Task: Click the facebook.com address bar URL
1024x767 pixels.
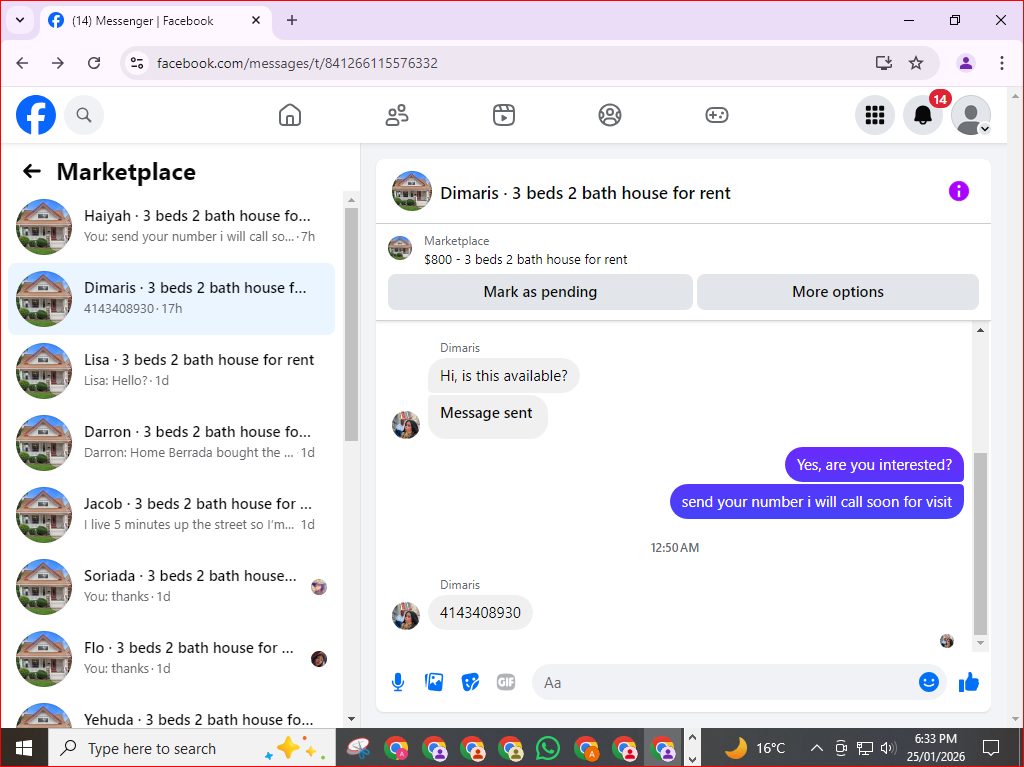Action: [297, 63]
